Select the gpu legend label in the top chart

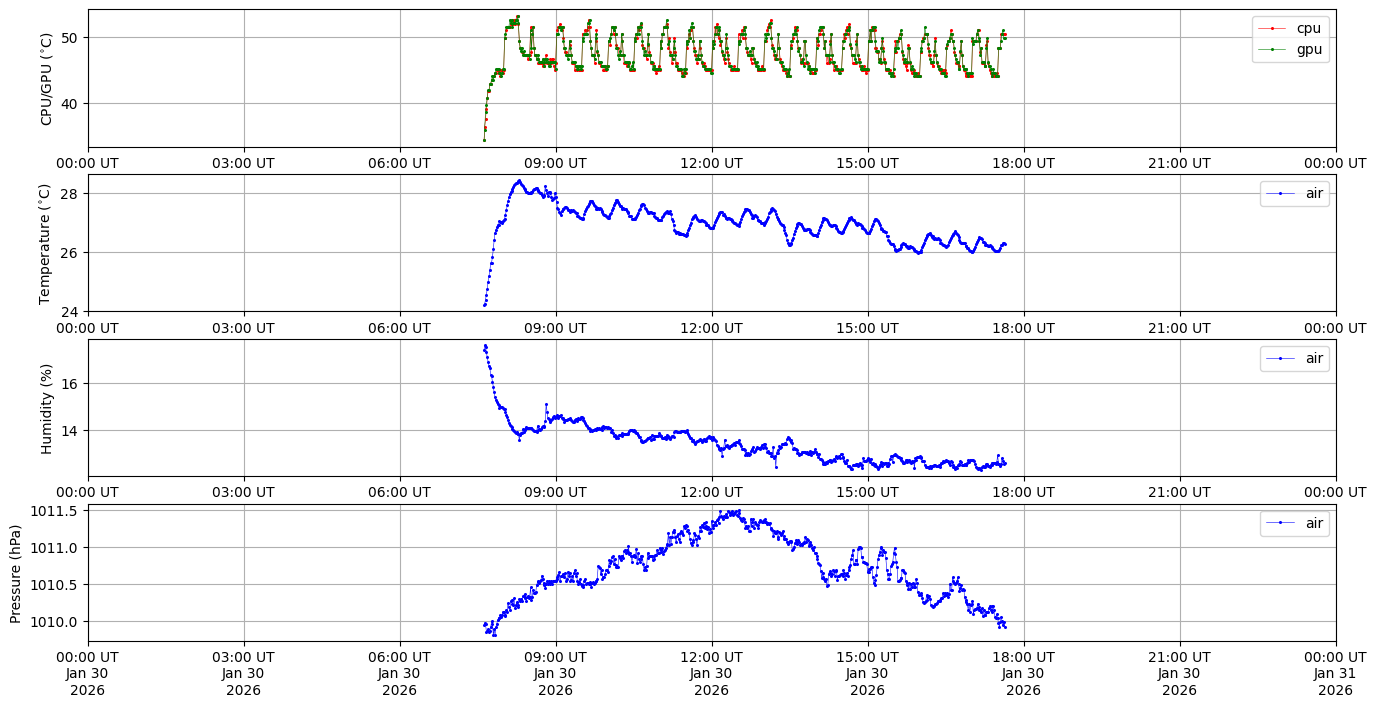coord(1308,48)
